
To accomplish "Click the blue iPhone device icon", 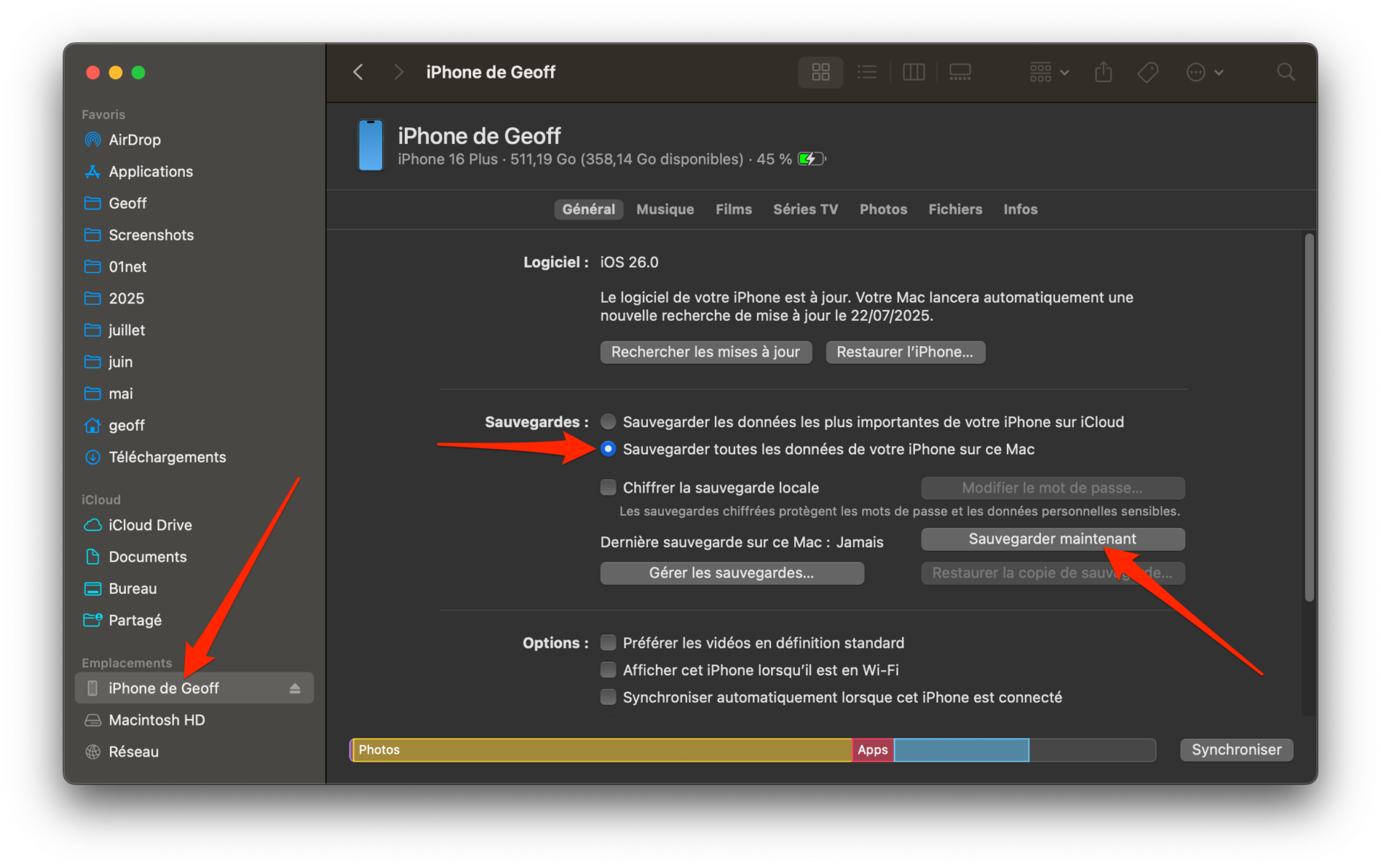I will click(371, 145).
